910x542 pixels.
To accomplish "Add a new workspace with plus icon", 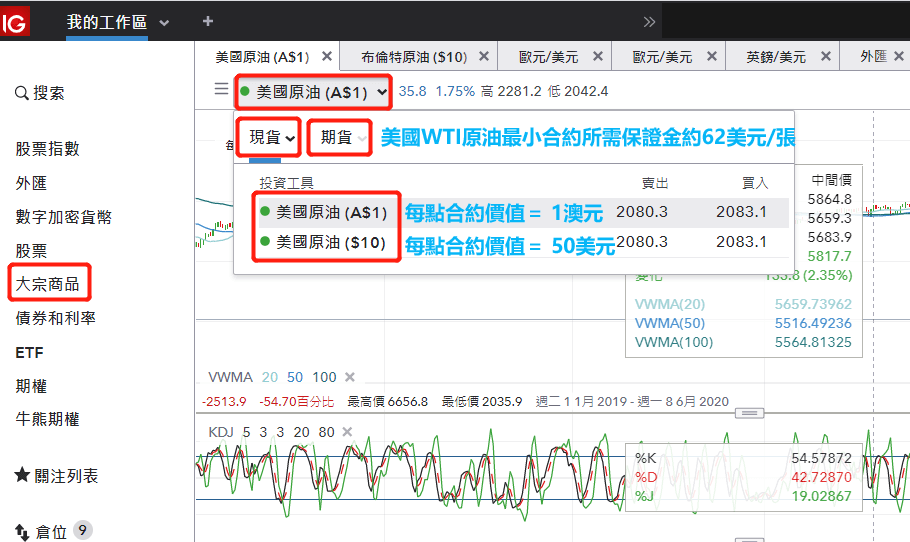I will click(208, 21).
